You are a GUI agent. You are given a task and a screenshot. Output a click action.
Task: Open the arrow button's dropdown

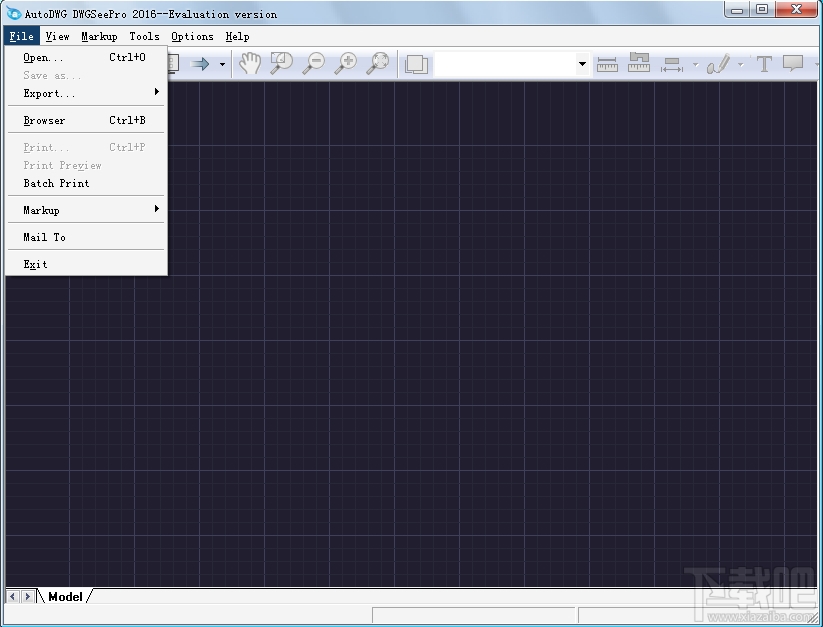pos(223,64)
